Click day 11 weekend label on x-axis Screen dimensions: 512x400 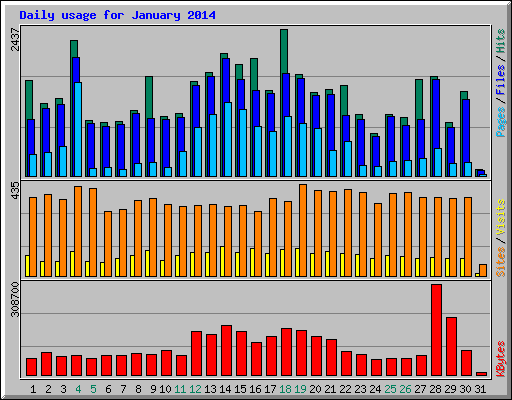(x=180, y=389)
